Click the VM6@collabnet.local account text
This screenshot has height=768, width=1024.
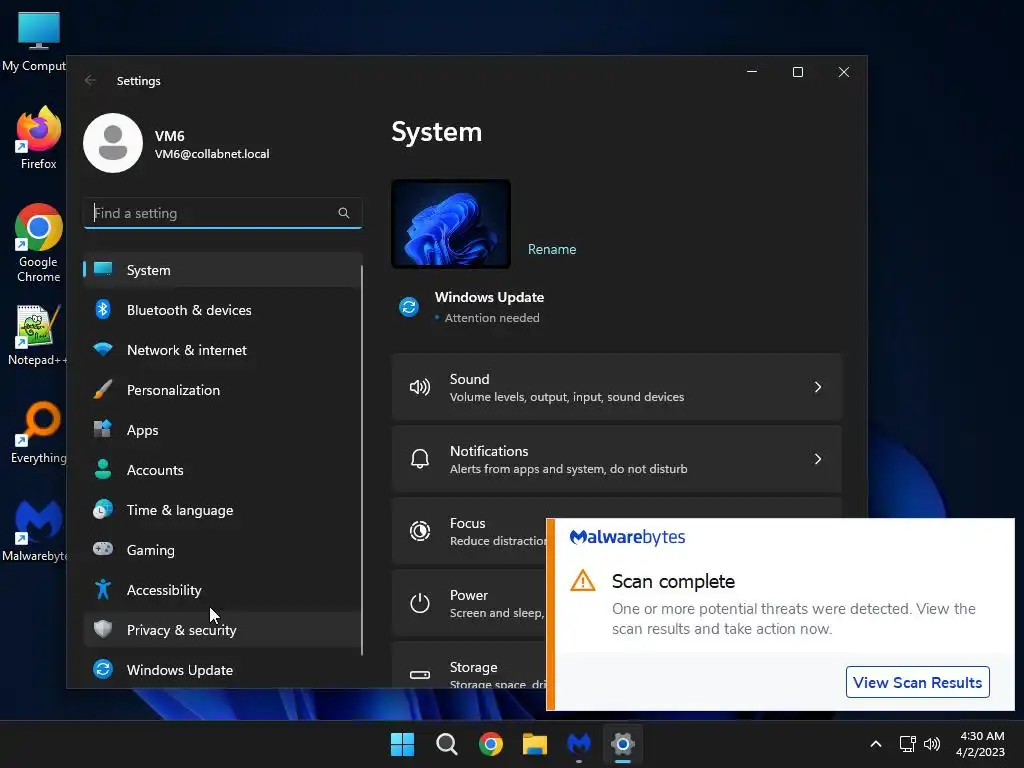[x=212, y=154]
